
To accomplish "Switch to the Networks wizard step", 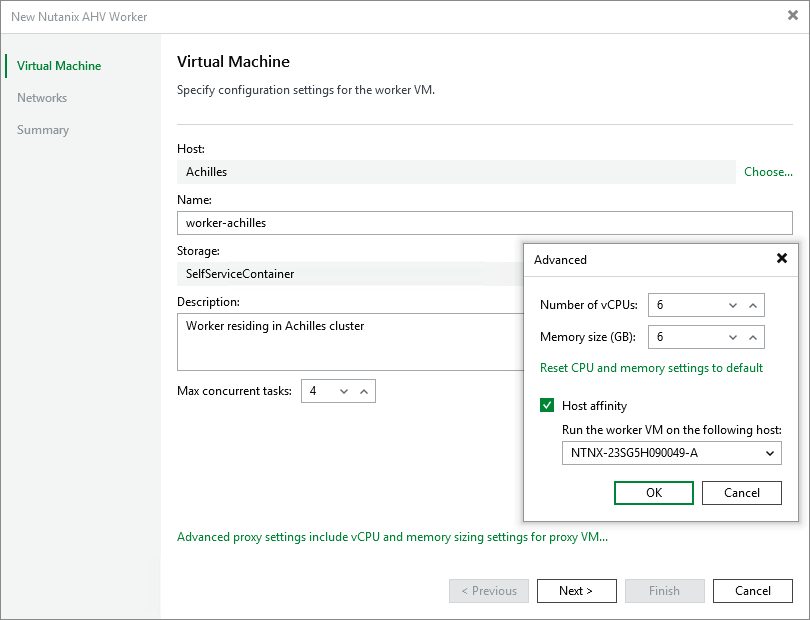I will (x=42, y=97).
